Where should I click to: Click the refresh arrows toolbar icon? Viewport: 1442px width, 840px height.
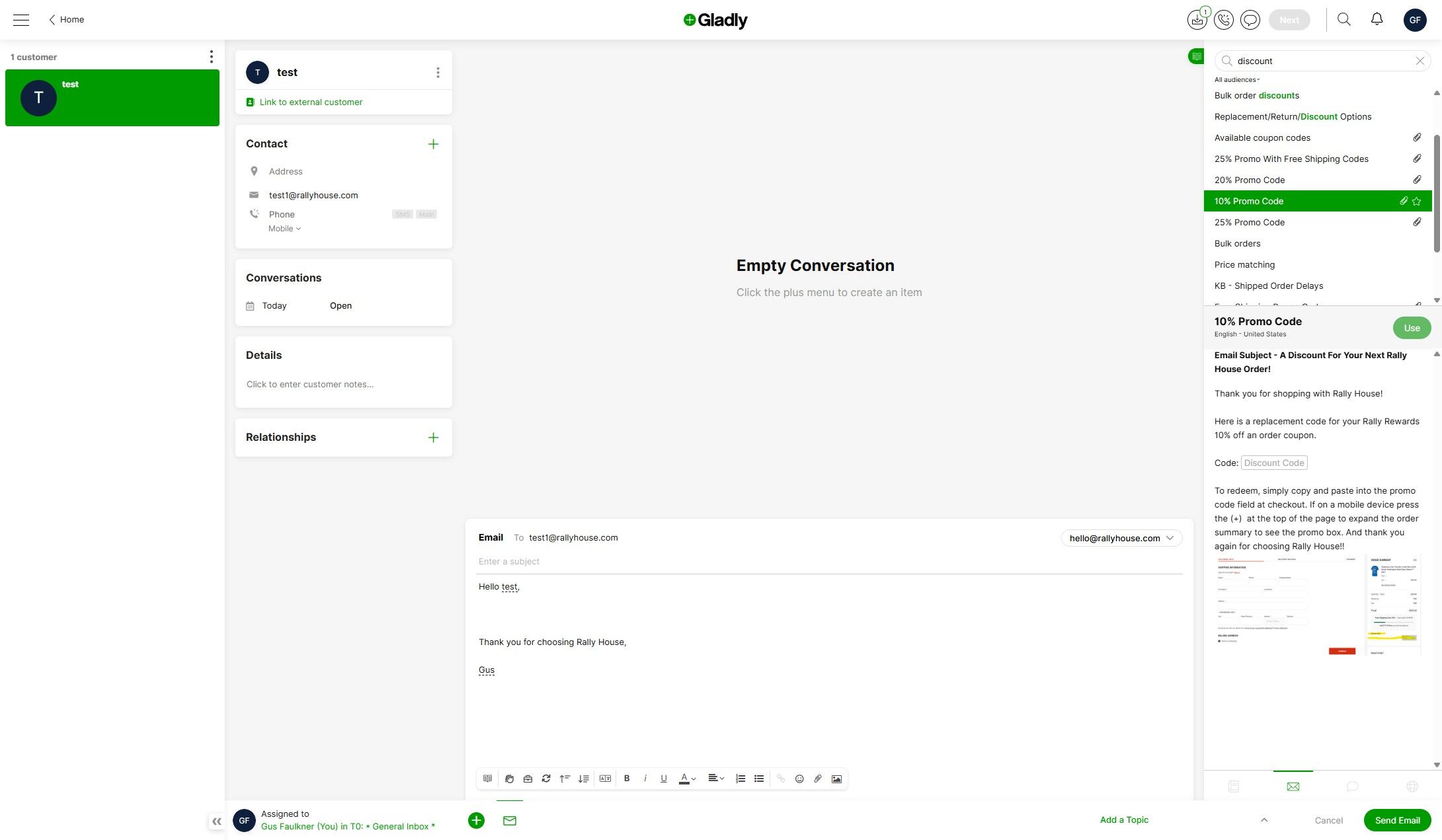point(546,779)
